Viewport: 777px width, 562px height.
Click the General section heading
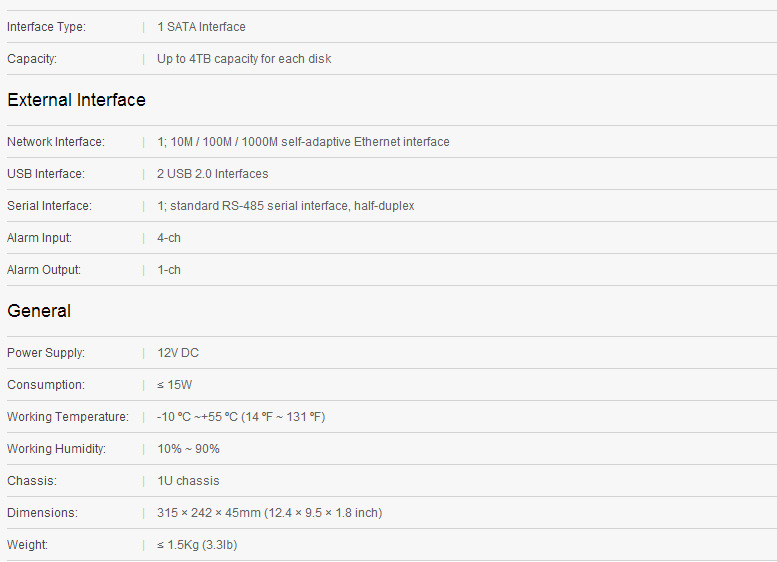(39, 311)
